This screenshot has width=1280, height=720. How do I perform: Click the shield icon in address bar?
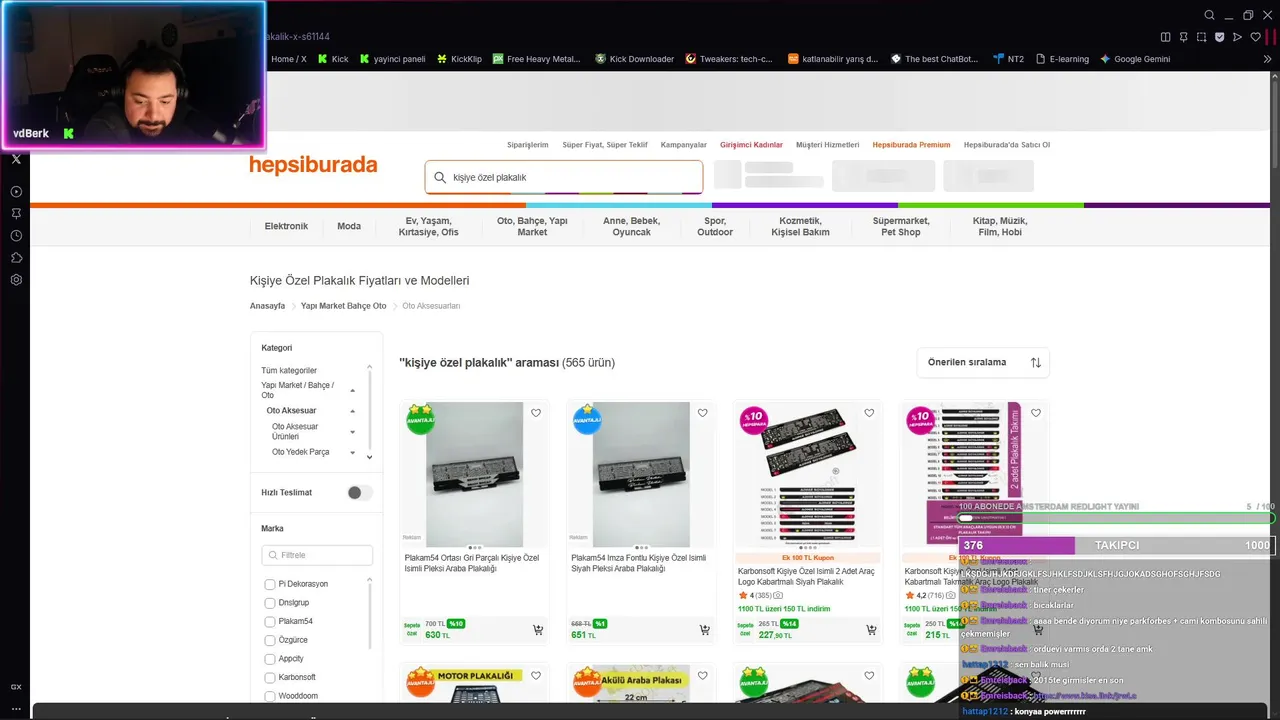(x=1219, y=37)
